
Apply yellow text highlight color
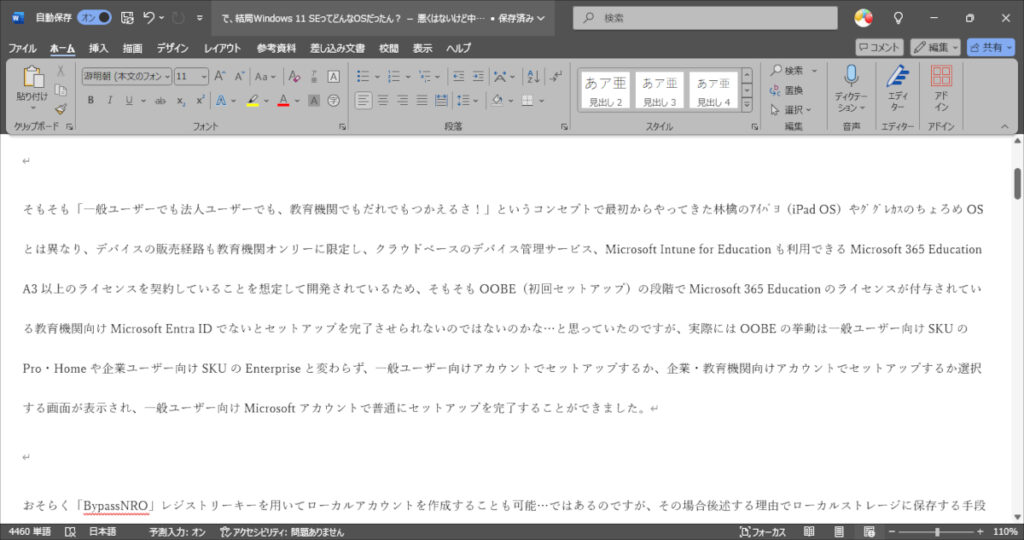(253, 101)
